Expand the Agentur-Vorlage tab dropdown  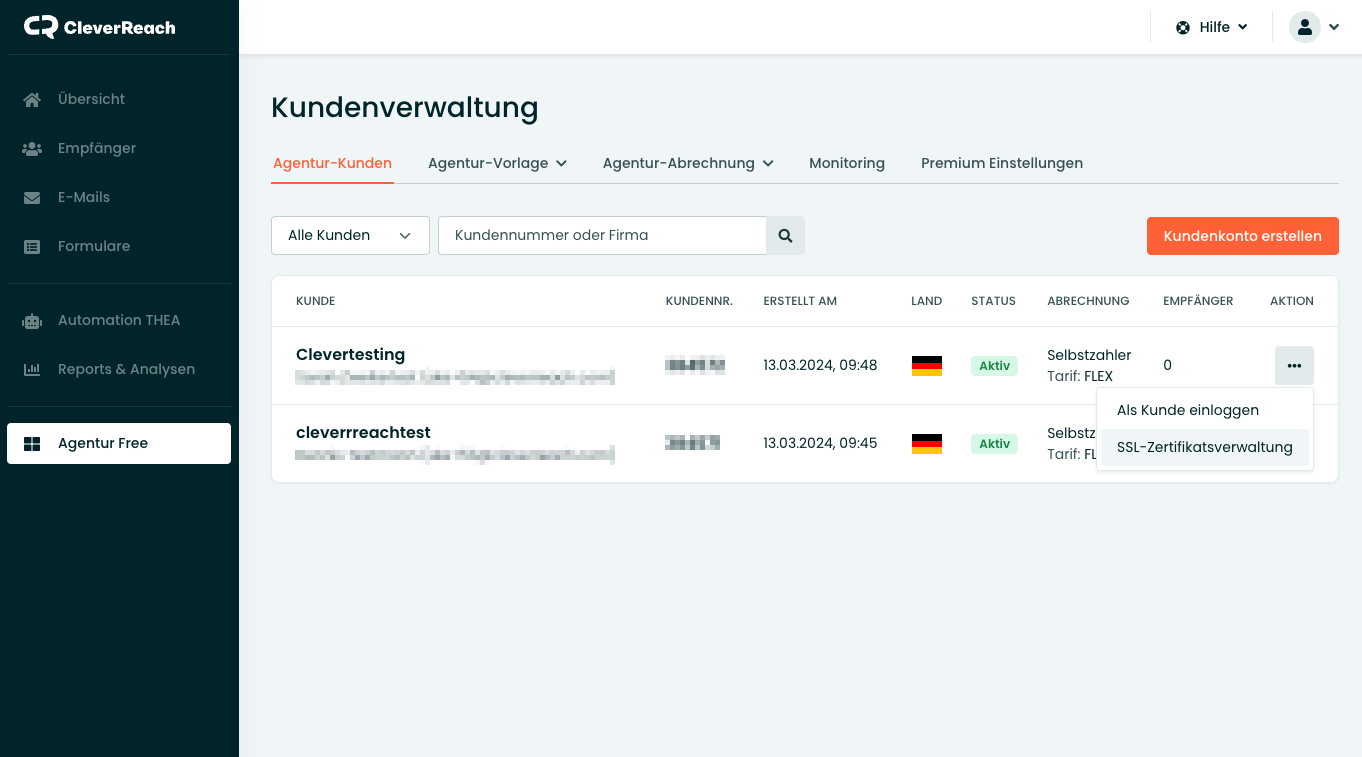(497, 163)
